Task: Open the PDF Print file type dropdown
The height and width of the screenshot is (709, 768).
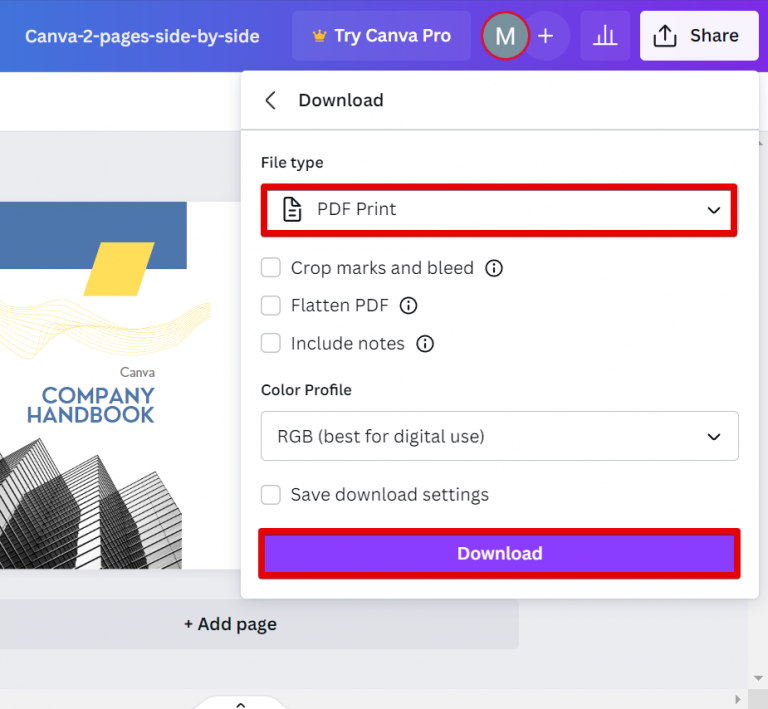Action: point(499,210)
